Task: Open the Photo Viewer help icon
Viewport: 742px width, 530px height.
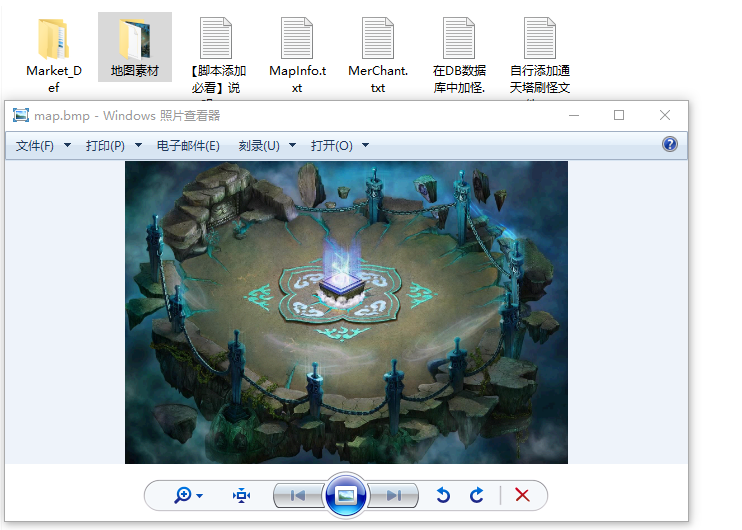Action: (670, 144)
